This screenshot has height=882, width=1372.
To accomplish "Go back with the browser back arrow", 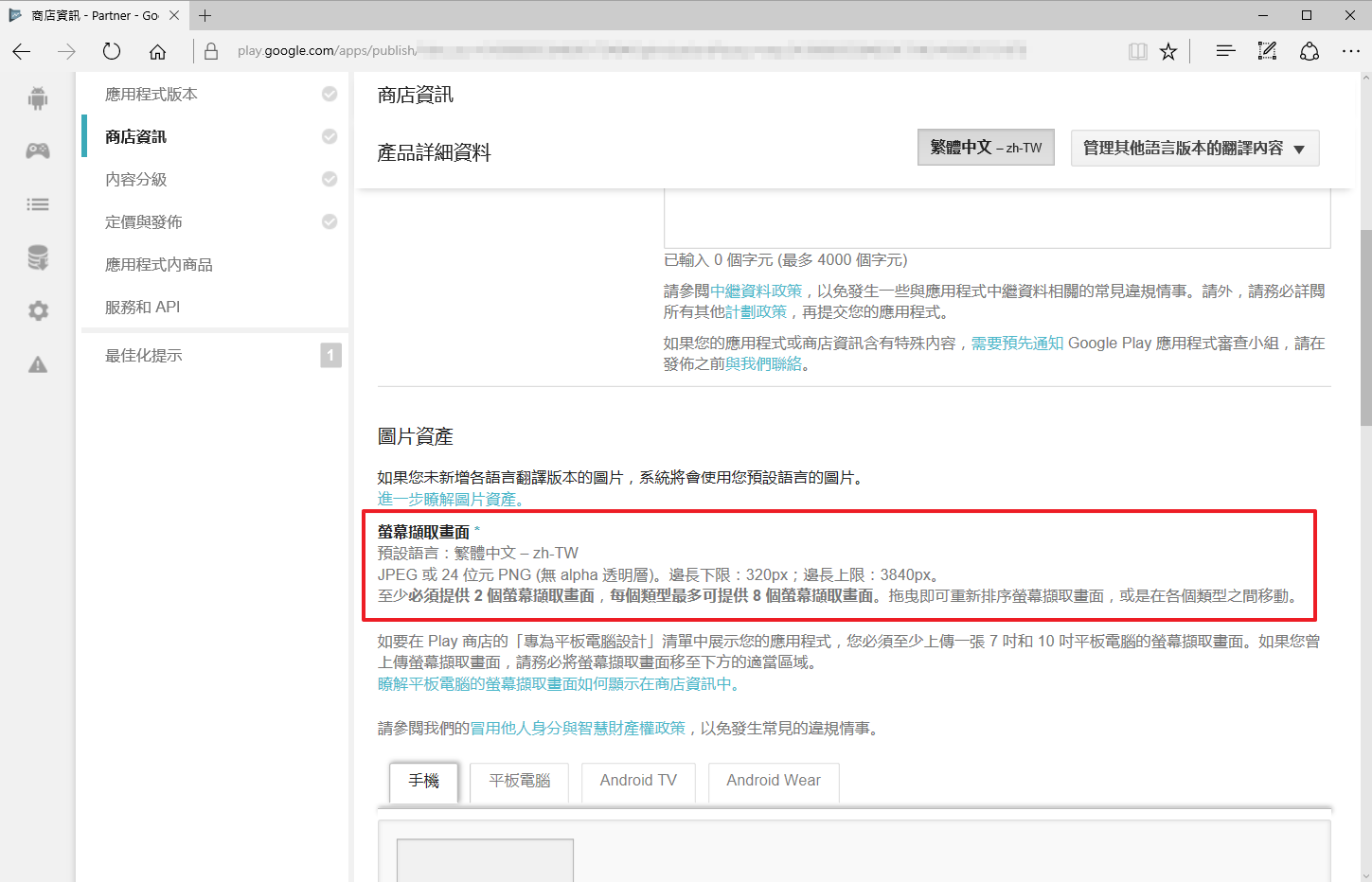I will [22, 51].
